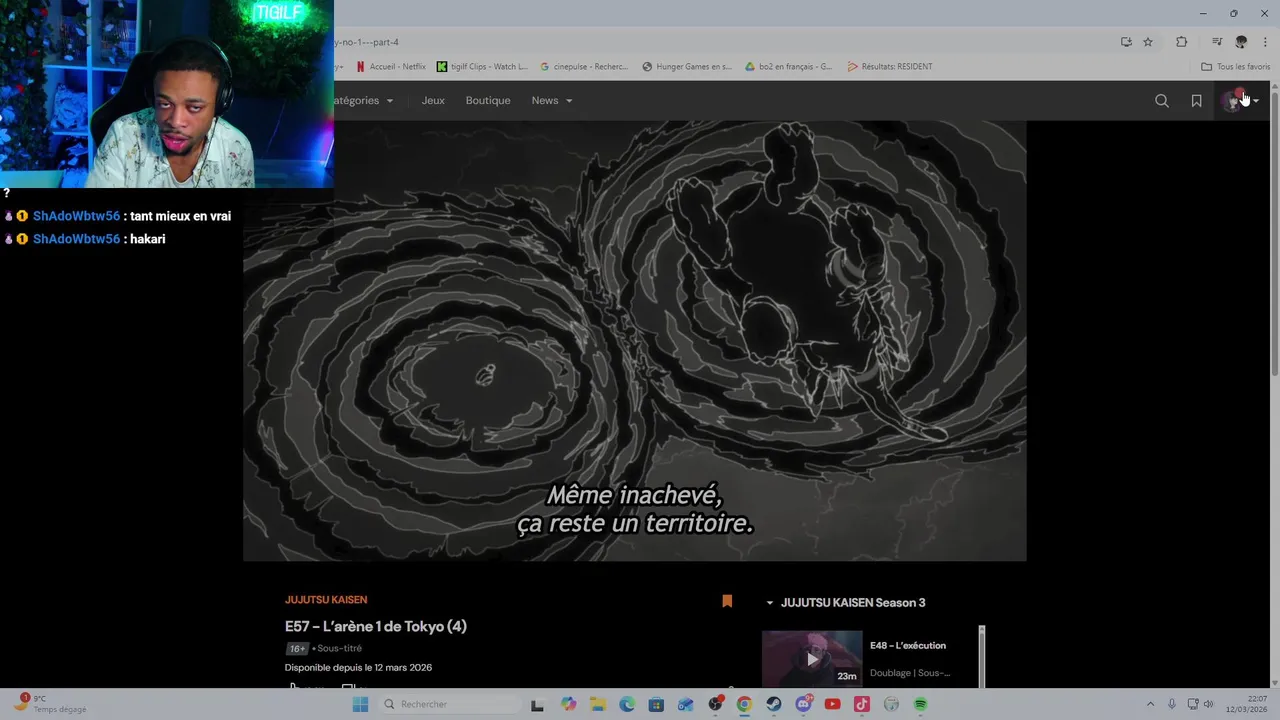1280x720 pixels.
Task: Open Microsoft Store from the taskbar
Action: 657,704
